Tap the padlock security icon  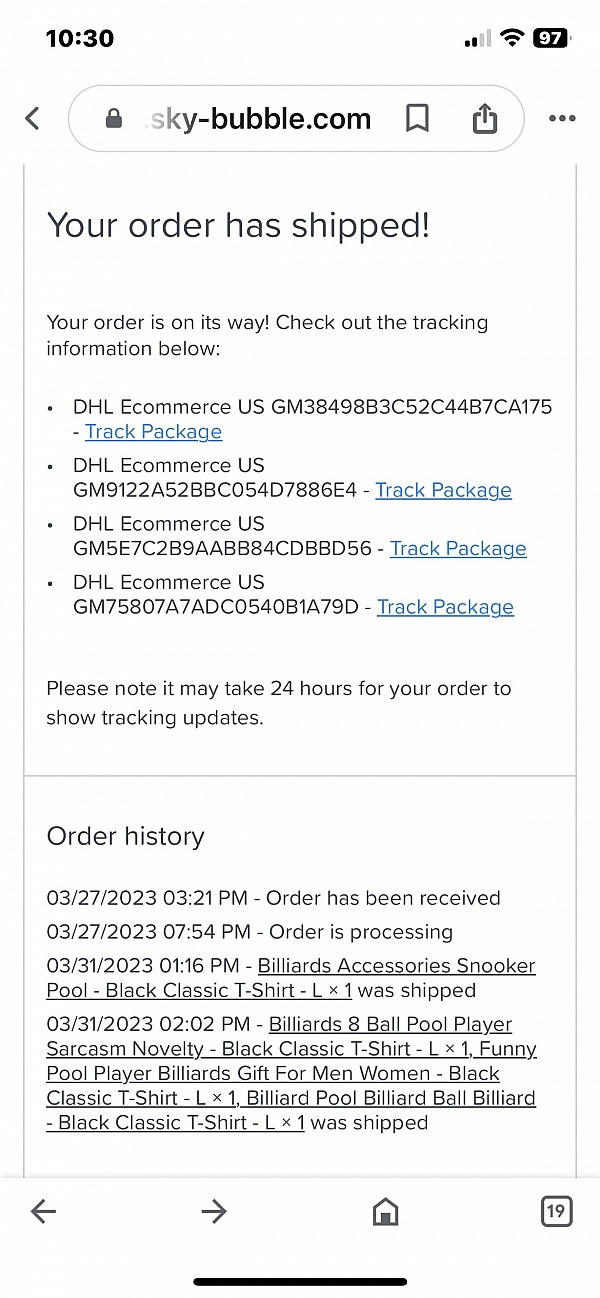pyautogui.click(x=114, y=118)
